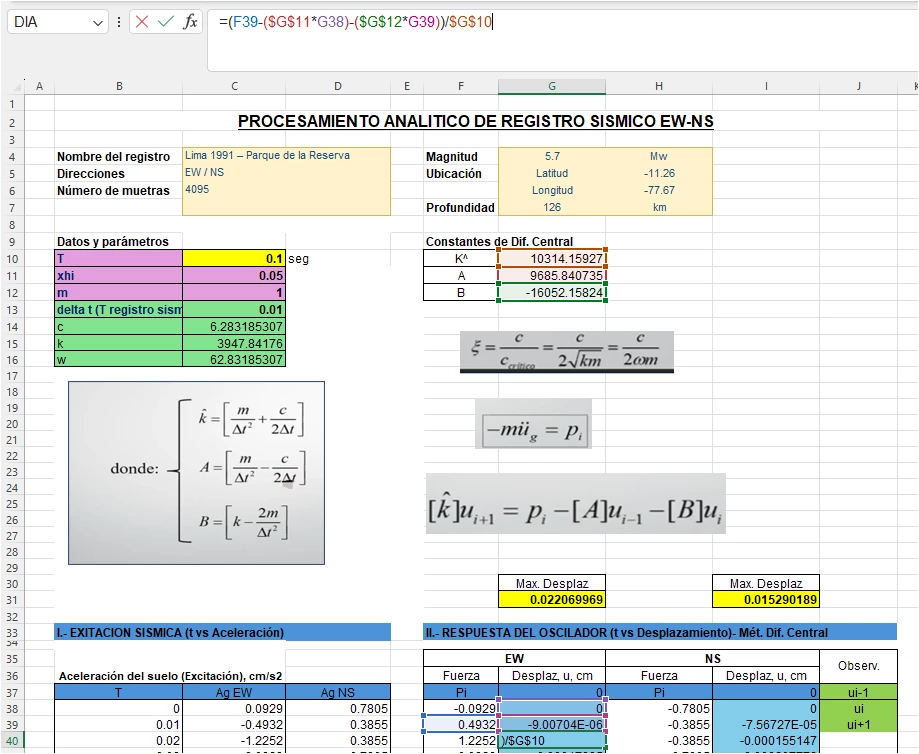Select column C header
Screen dimensions: 919x754
point(234,86)
